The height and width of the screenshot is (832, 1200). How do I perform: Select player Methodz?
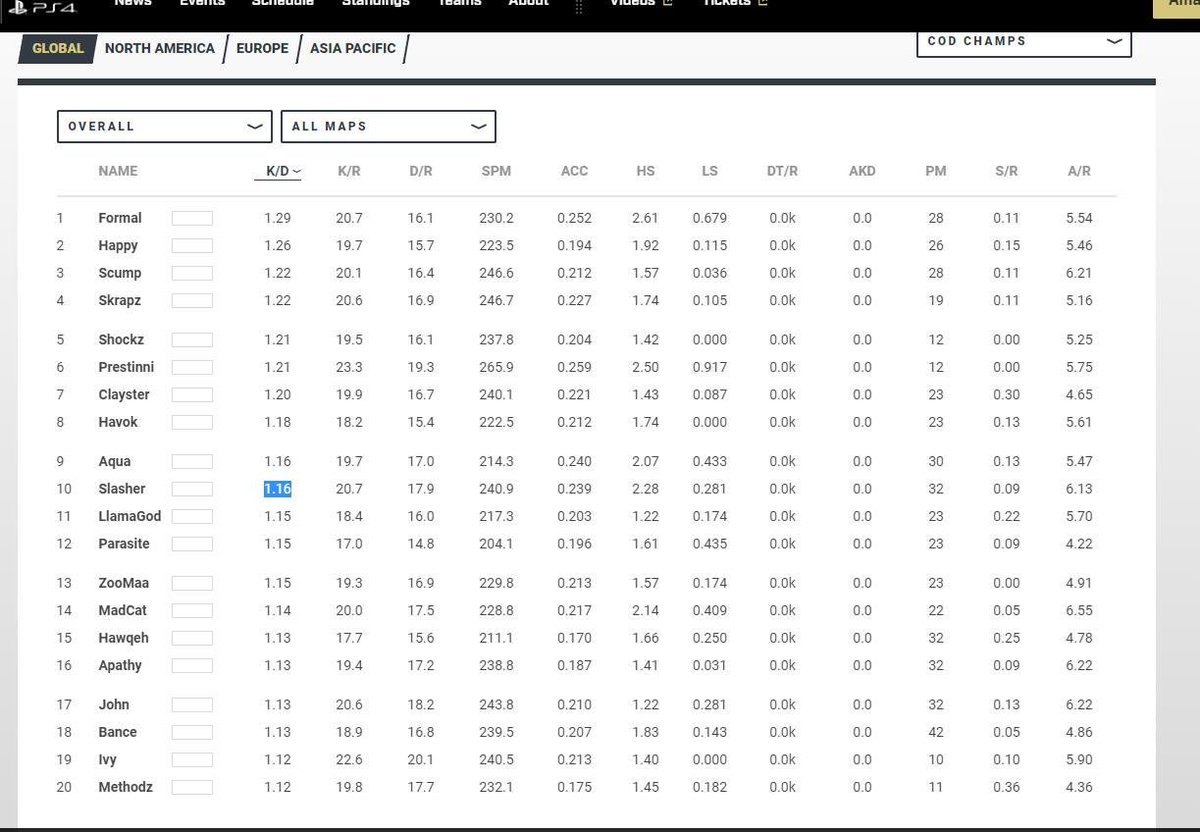(126, 787)
